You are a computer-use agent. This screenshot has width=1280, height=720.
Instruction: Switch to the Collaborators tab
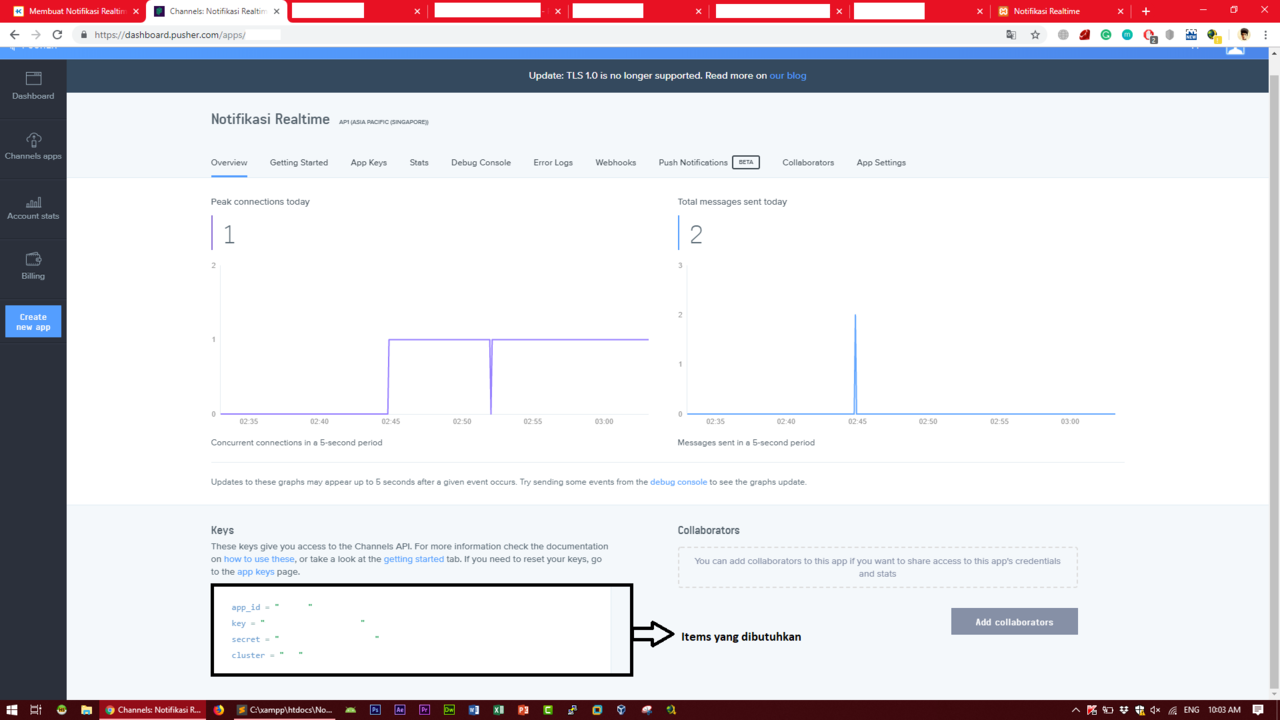(808, 162)
